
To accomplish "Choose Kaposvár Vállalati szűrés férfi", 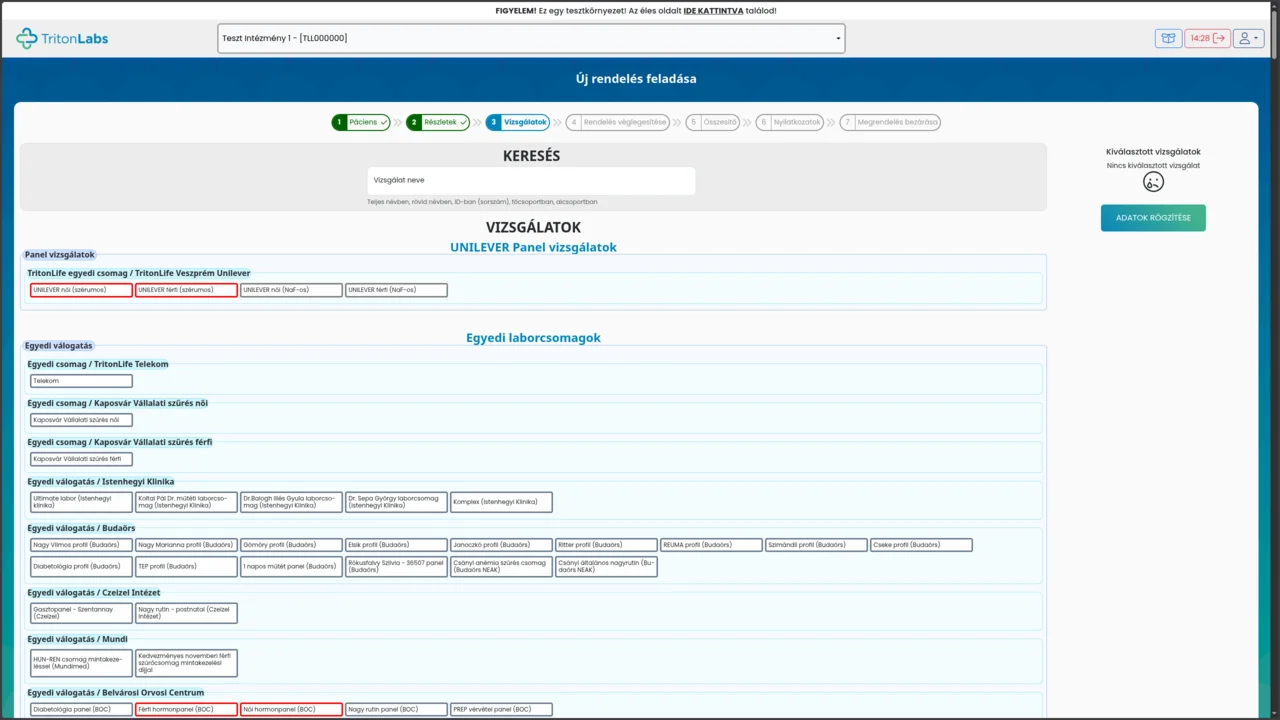I will [x=81, y=459].
